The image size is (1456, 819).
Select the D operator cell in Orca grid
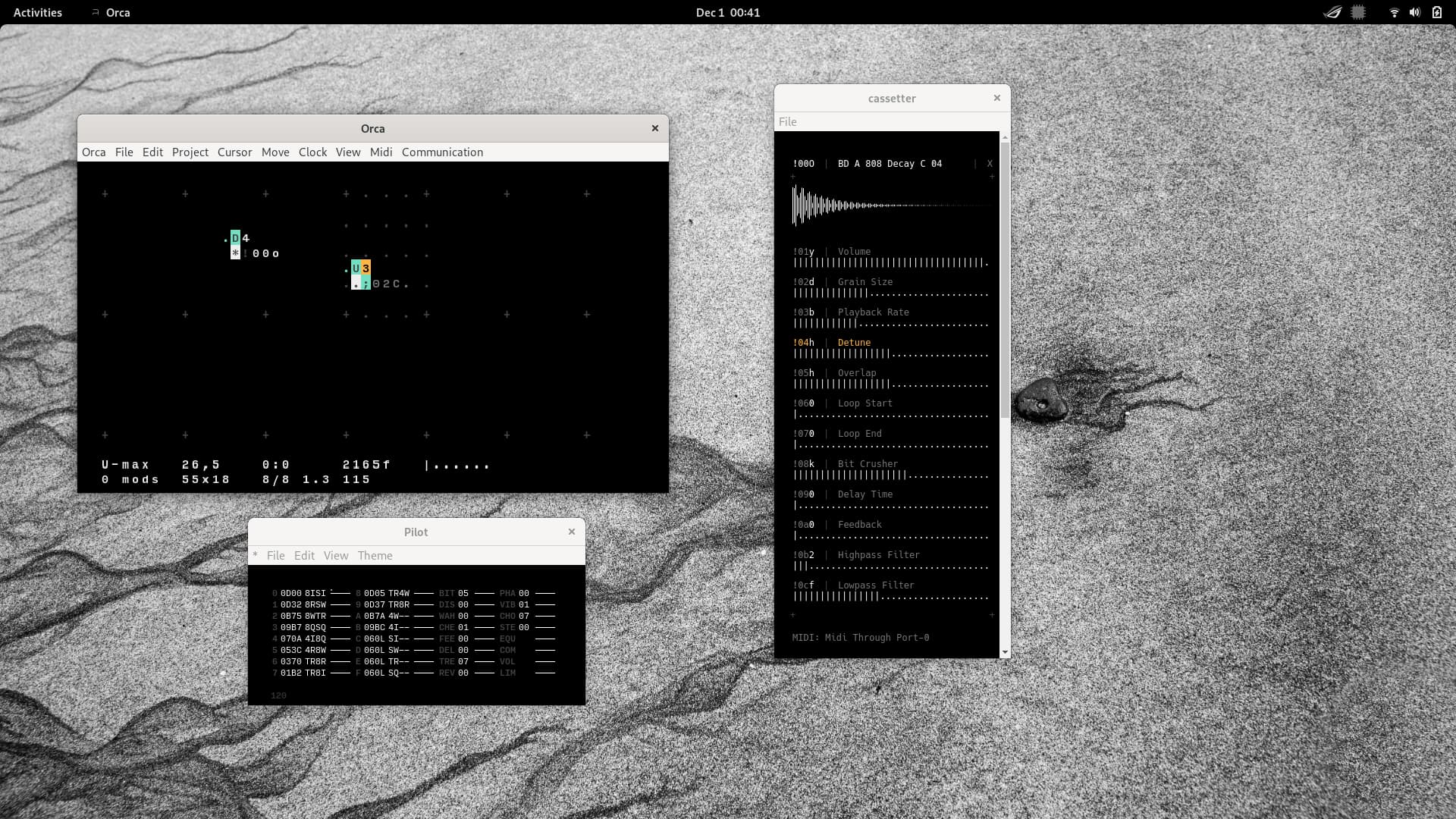[x=235, y=238]
